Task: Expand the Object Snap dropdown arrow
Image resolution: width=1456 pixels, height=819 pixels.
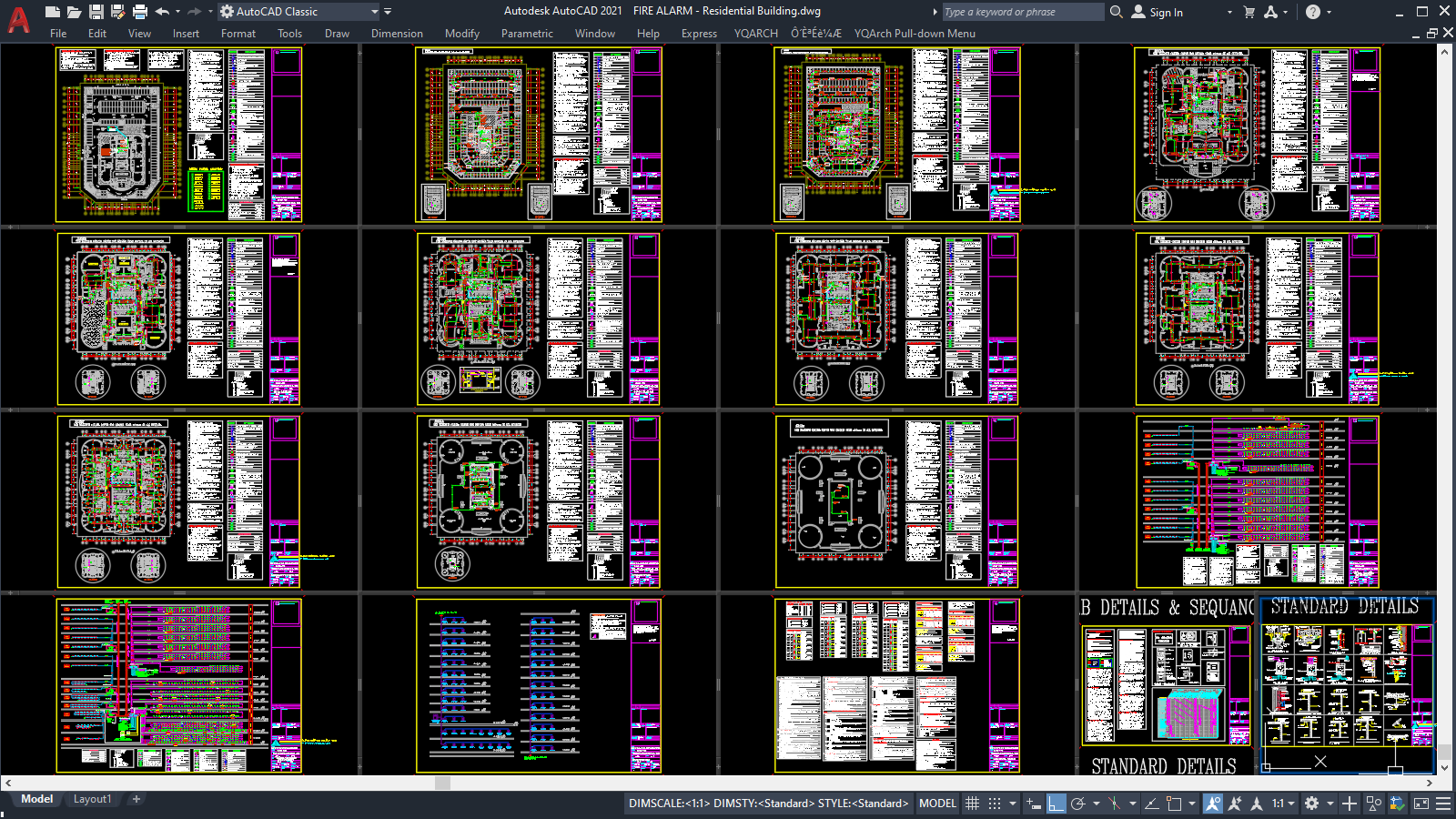Action: click(1134, 803)
